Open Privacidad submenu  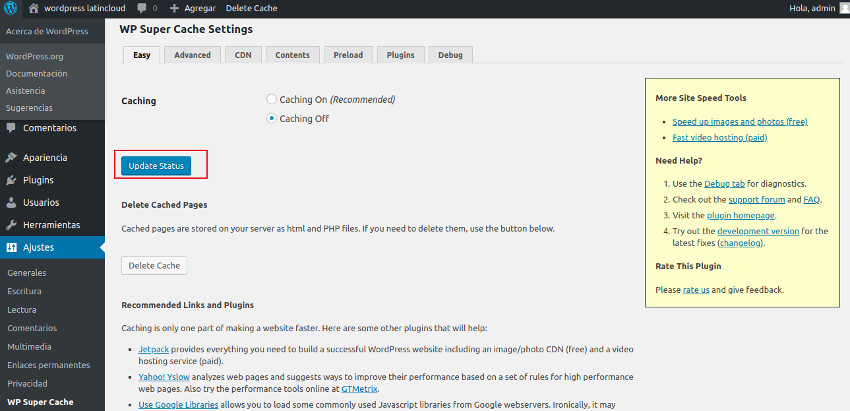pos(28,383)
